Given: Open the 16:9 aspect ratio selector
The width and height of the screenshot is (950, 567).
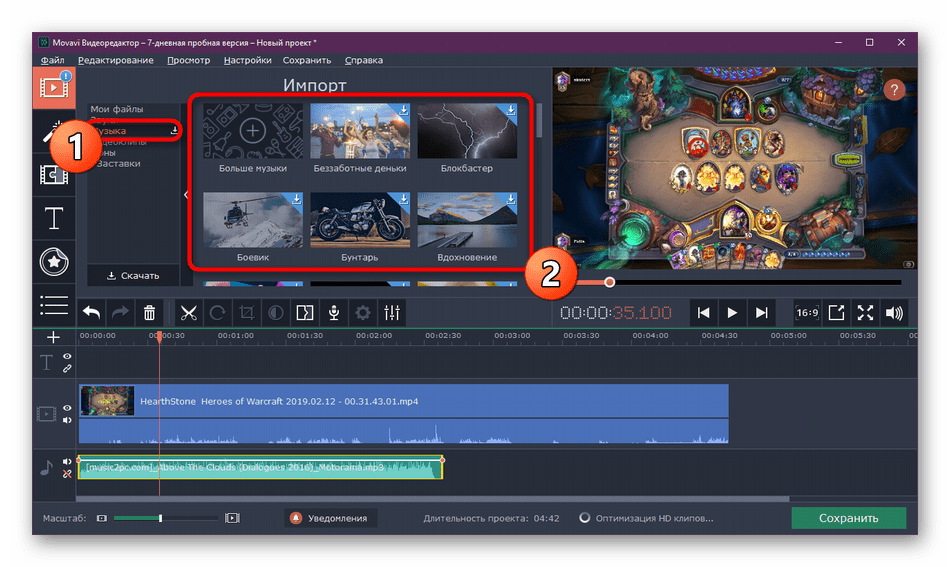Looking at the screenshot, I should (806, 313).
